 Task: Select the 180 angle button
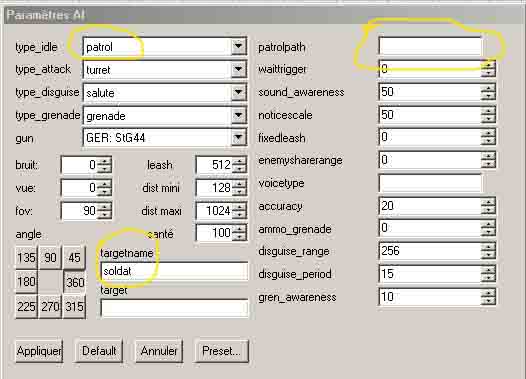pyautogui.click(x=26, y=282)
